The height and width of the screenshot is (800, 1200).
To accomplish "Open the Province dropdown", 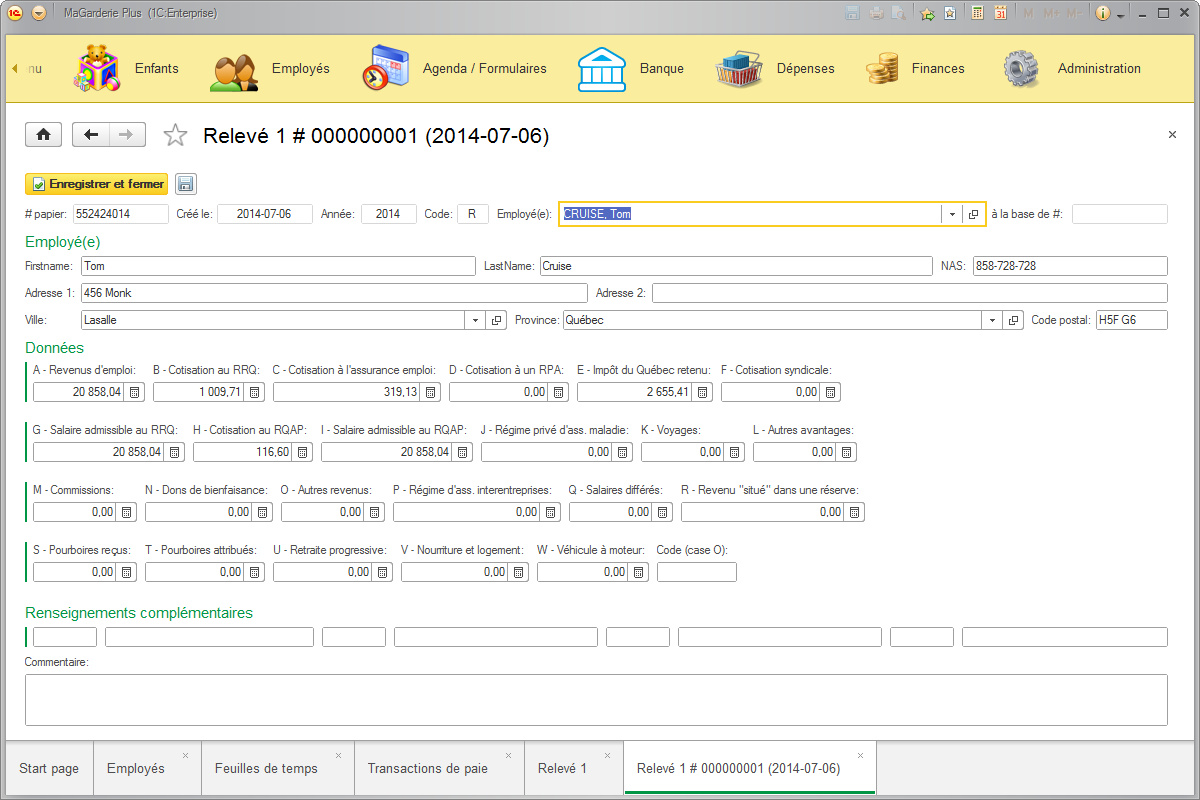I will click(x=991, y=319).
